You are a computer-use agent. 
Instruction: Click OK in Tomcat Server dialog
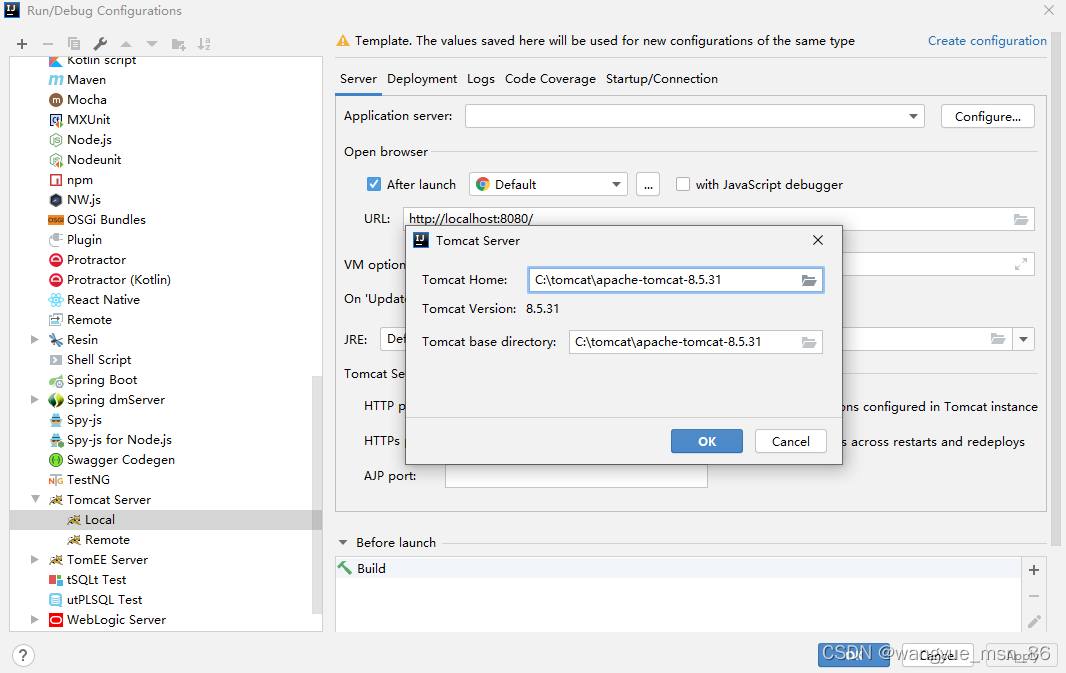[x=706, y=441]
